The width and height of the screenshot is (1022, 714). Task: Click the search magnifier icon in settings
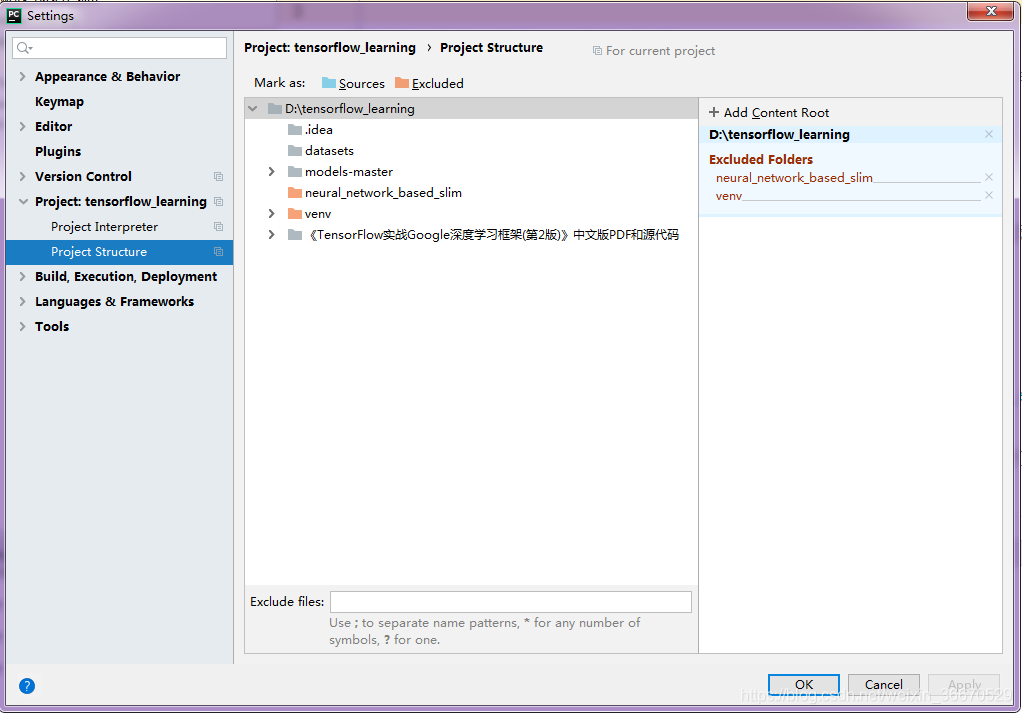(x=24, y=48)
